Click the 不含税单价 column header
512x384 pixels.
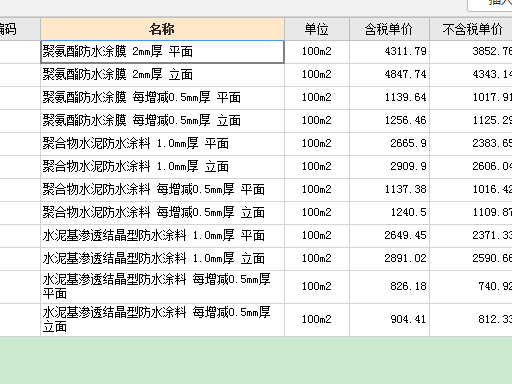471,29
